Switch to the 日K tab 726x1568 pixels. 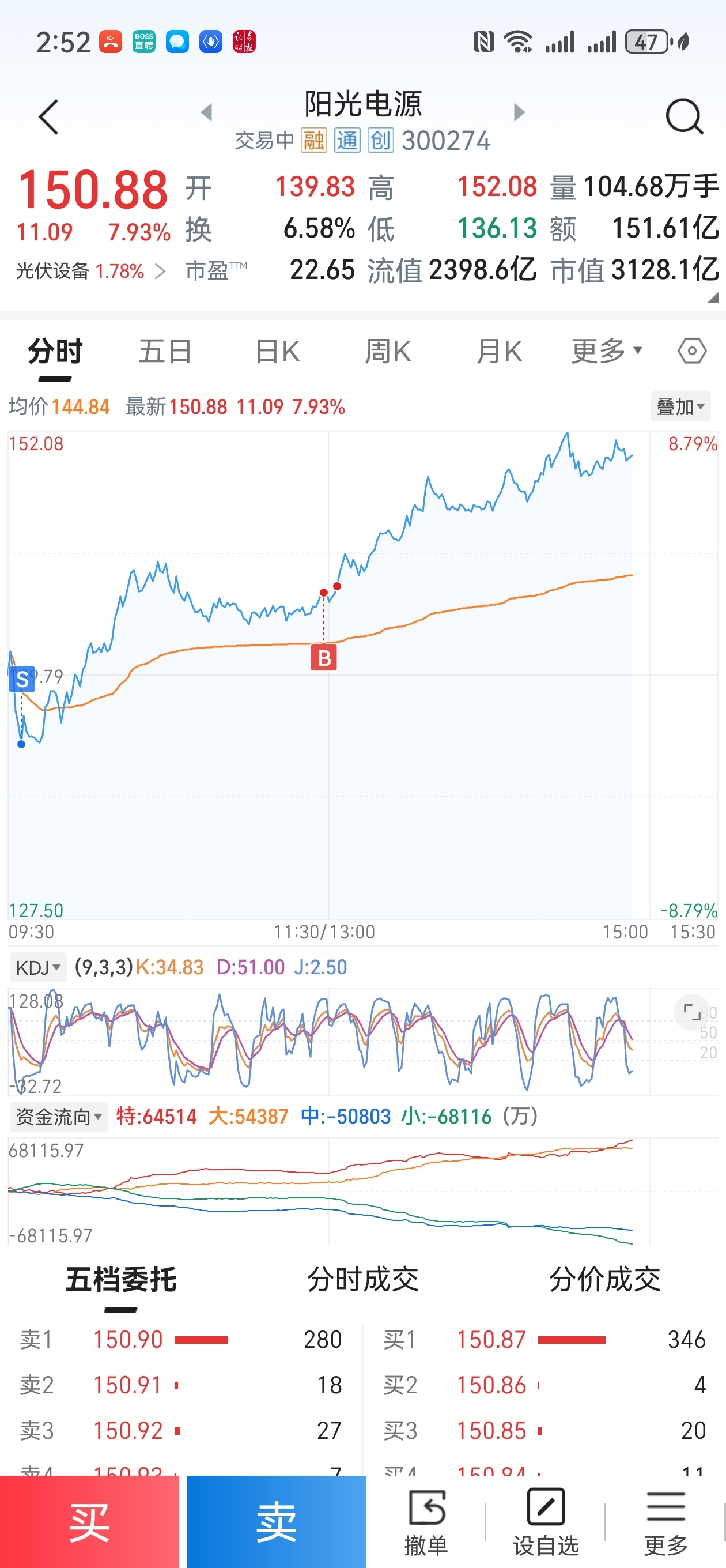278,351
